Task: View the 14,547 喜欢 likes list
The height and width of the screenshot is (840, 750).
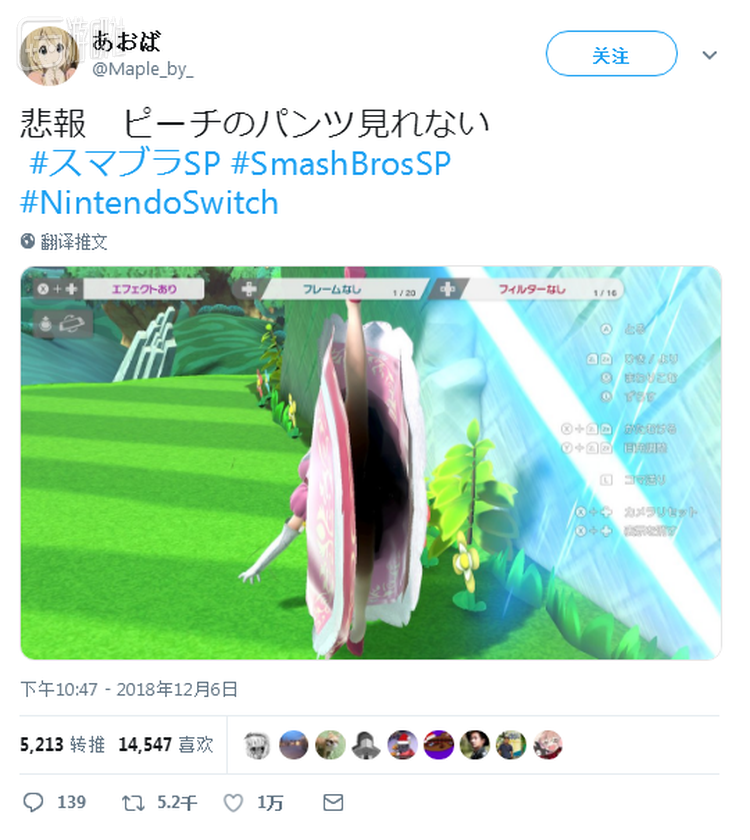Action: (166, 745)
